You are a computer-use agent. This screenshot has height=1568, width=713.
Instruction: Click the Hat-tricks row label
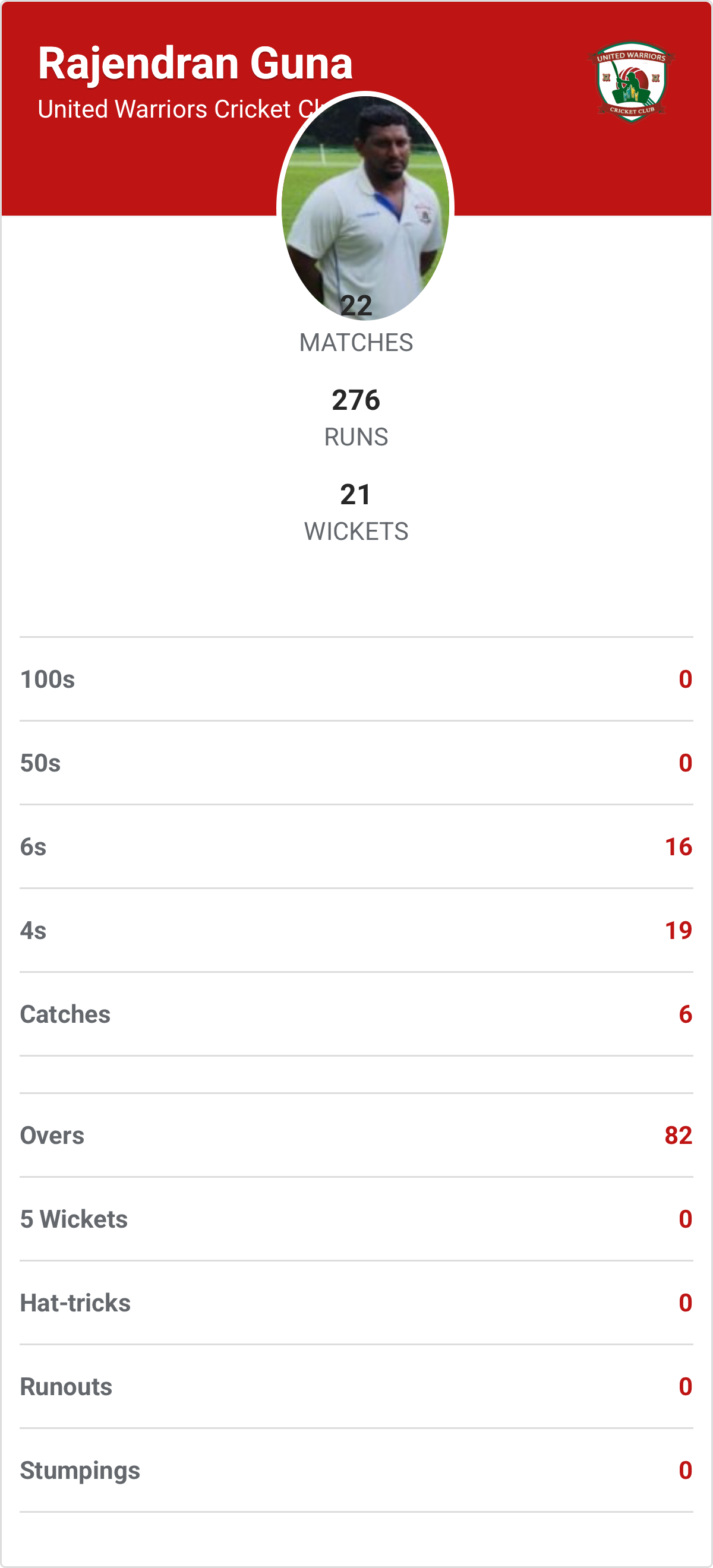coord(75,1303)
